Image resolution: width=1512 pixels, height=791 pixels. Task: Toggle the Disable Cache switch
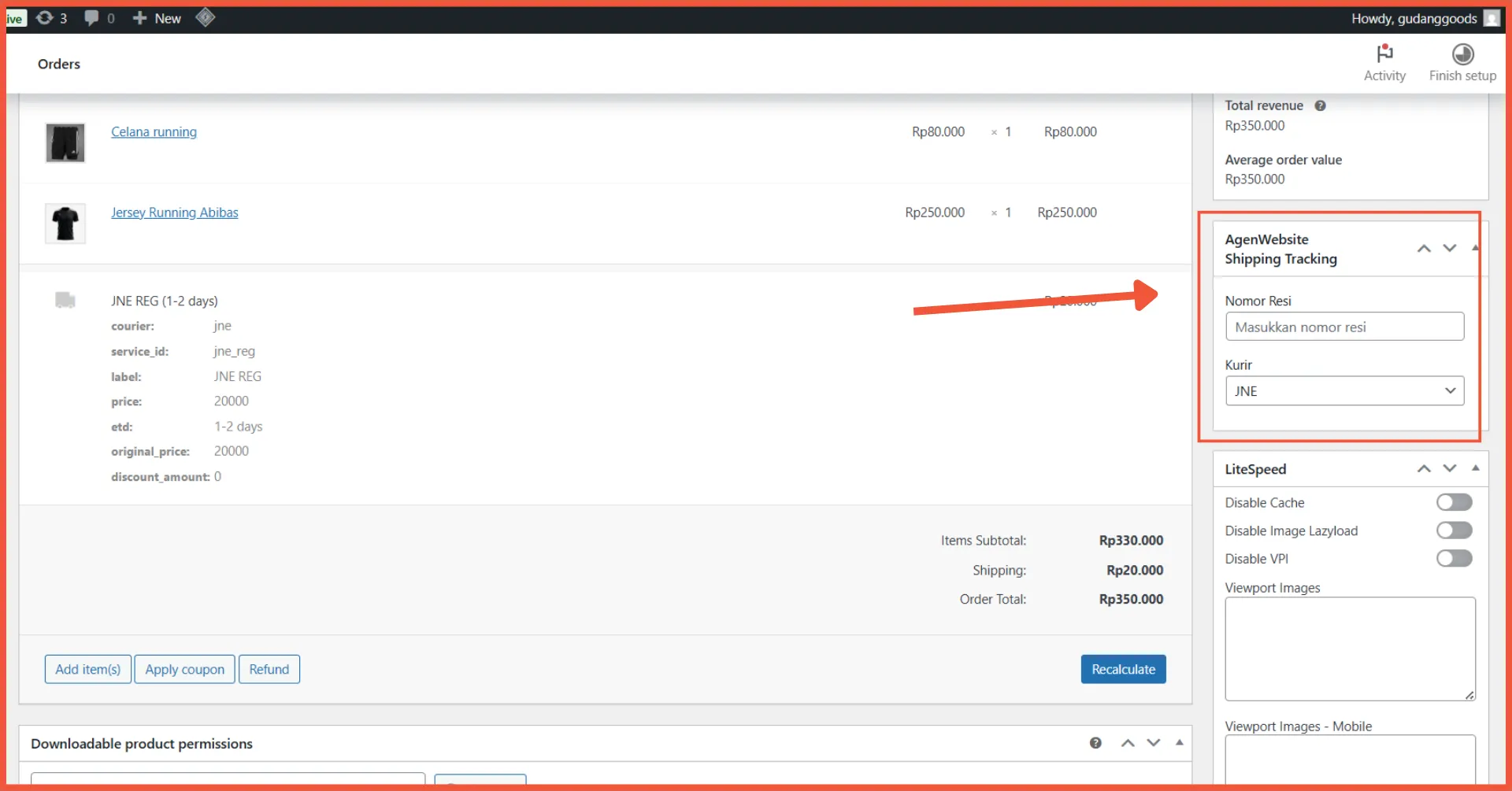pos(1454,502)
